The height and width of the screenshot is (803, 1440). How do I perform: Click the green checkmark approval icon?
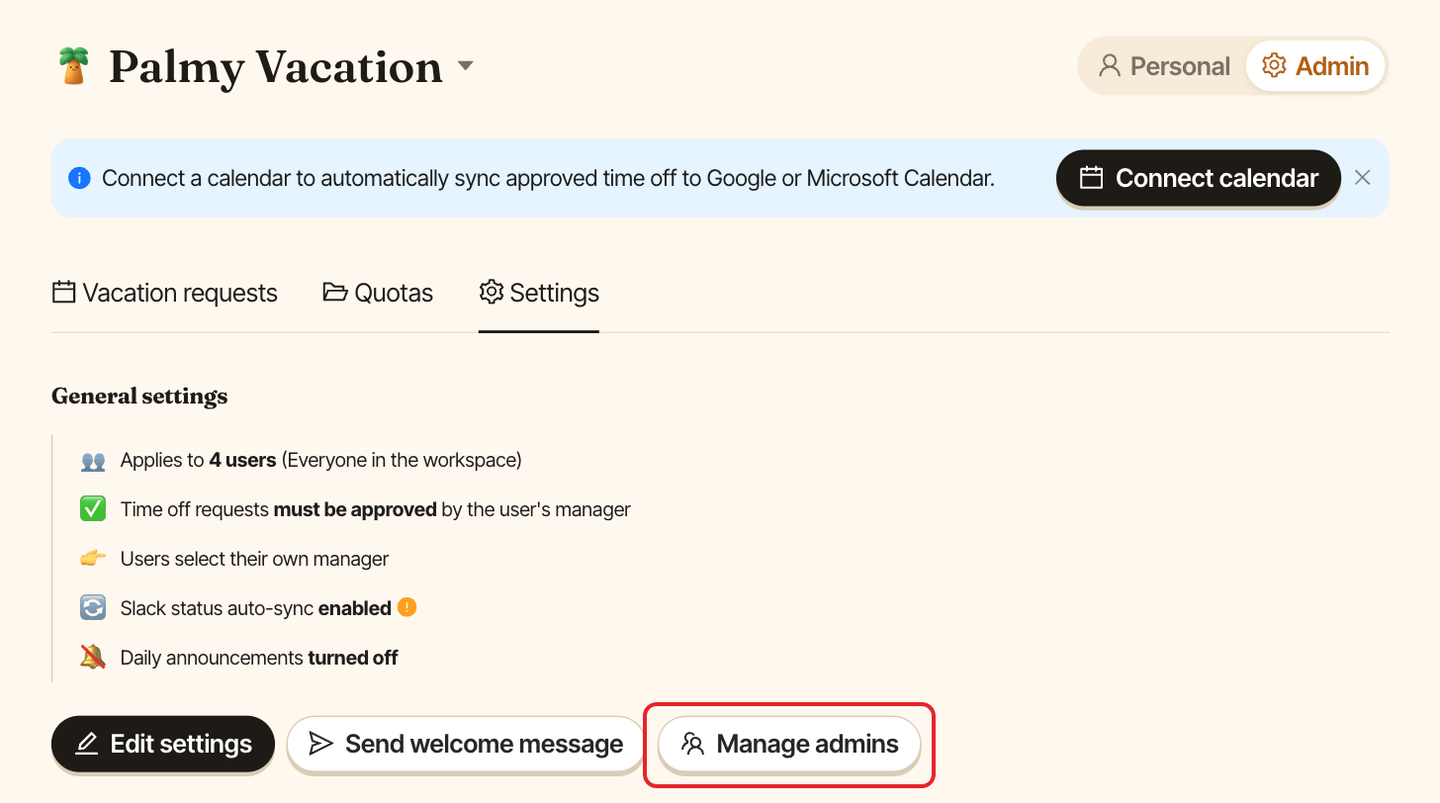[93, 509]
